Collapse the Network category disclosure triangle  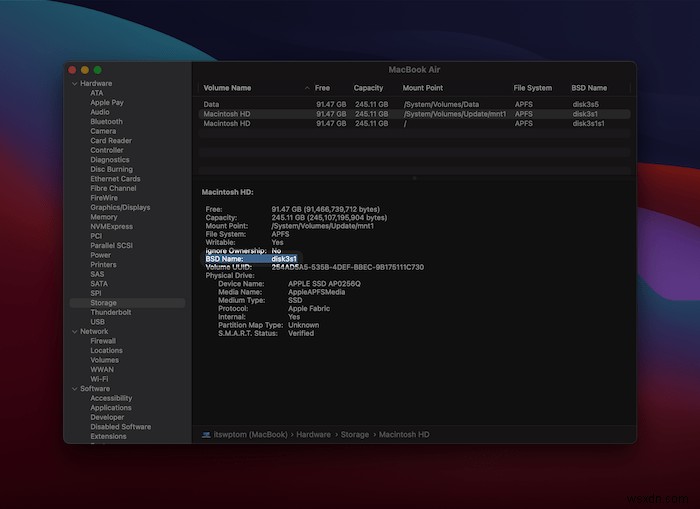click(x=74, y=331)
